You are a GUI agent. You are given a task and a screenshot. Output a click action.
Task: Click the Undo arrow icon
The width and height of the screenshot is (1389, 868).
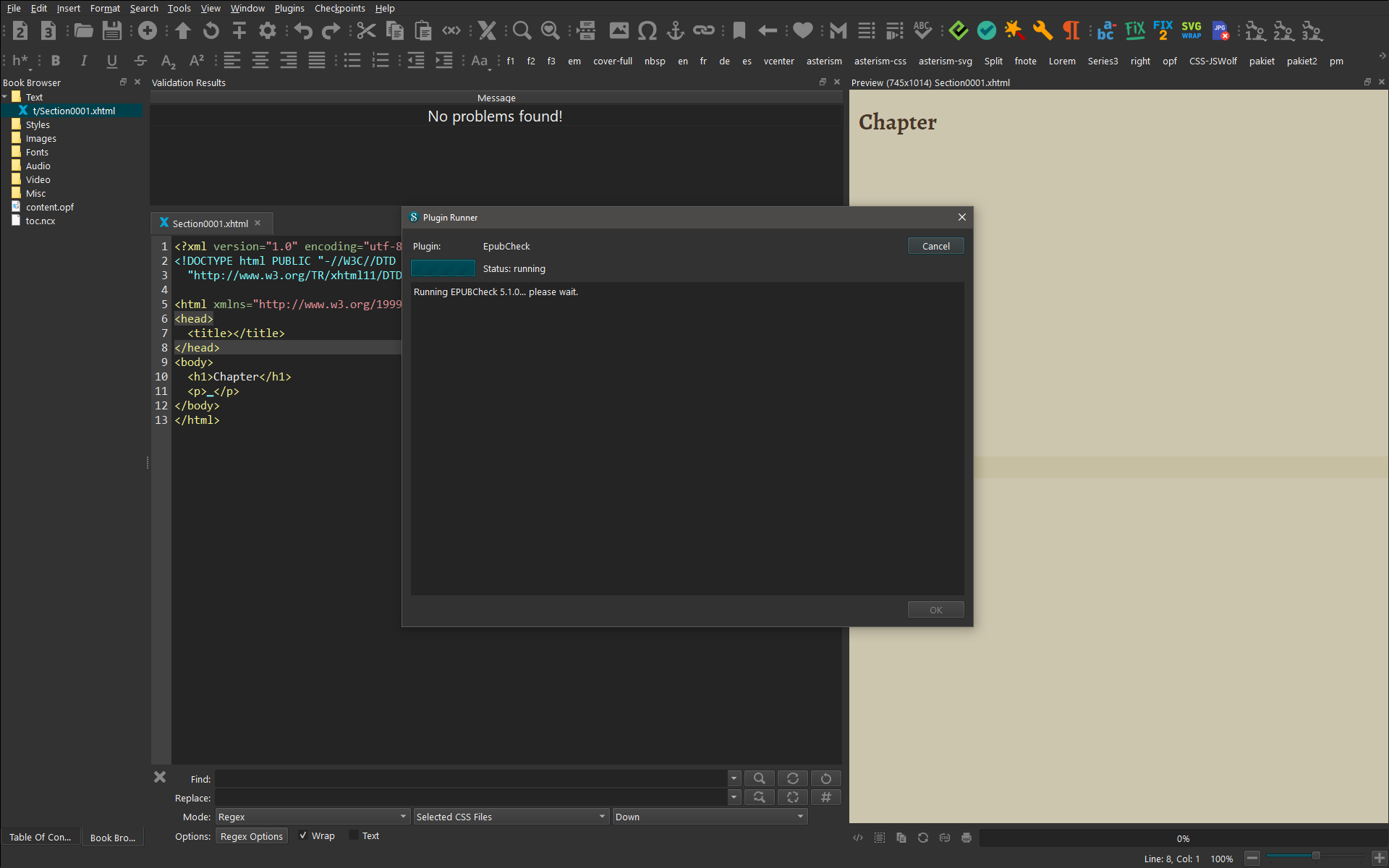tap(303, 30)
